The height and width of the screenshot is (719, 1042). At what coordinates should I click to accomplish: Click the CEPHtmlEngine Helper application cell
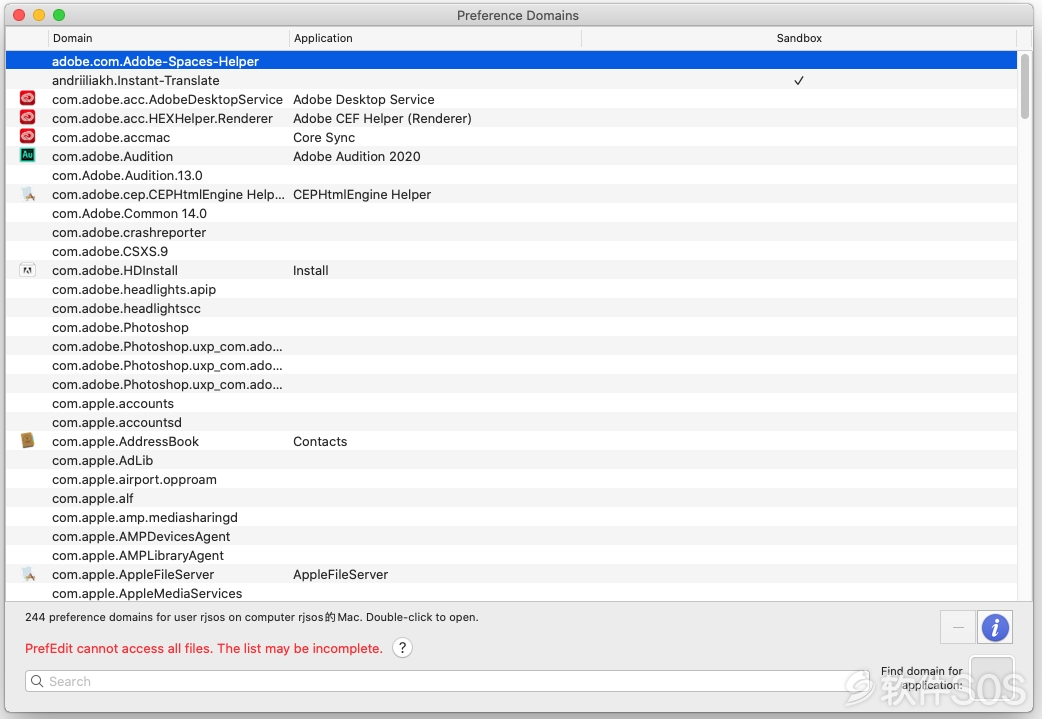362,194
